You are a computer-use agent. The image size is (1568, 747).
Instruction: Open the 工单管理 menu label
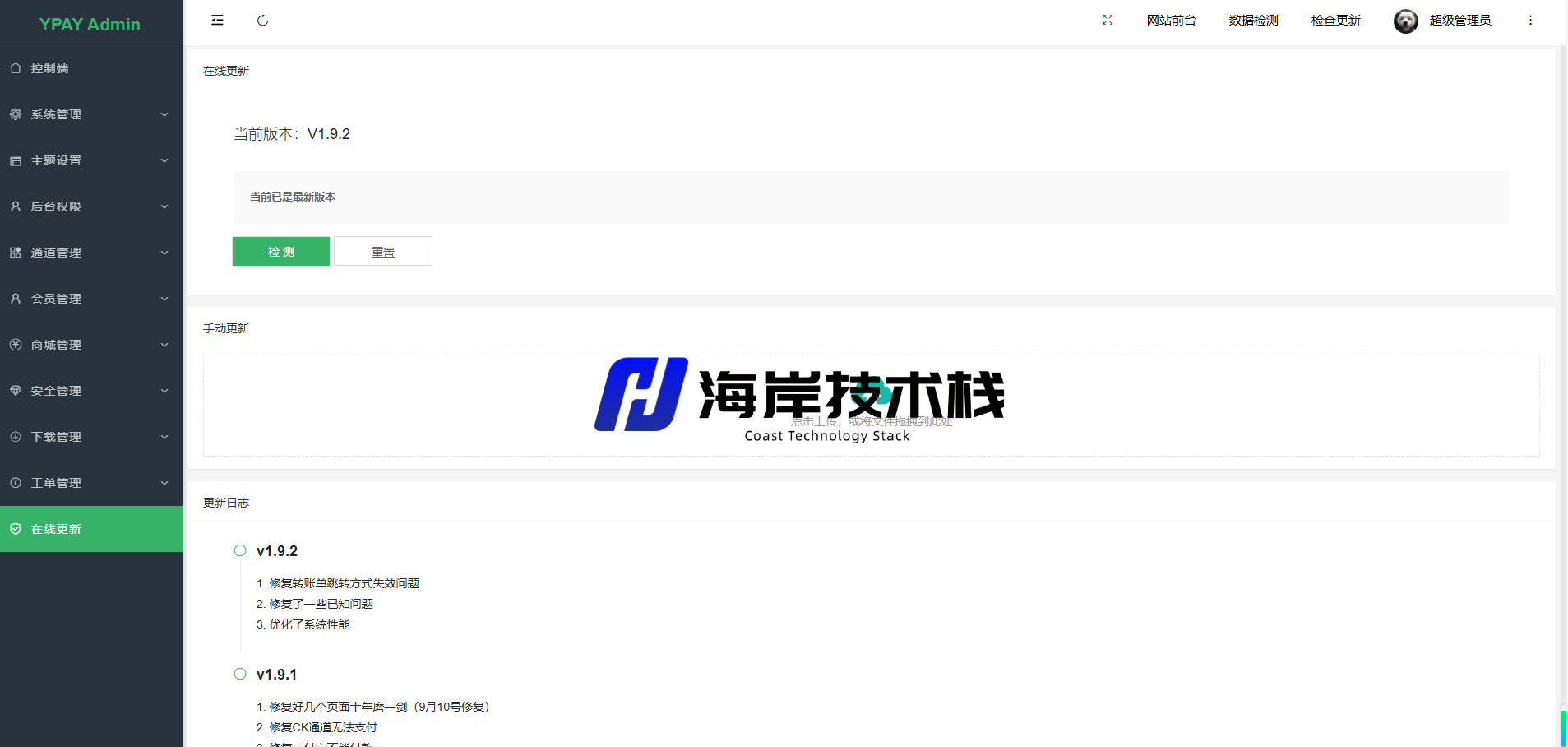(x=56, y=483)
